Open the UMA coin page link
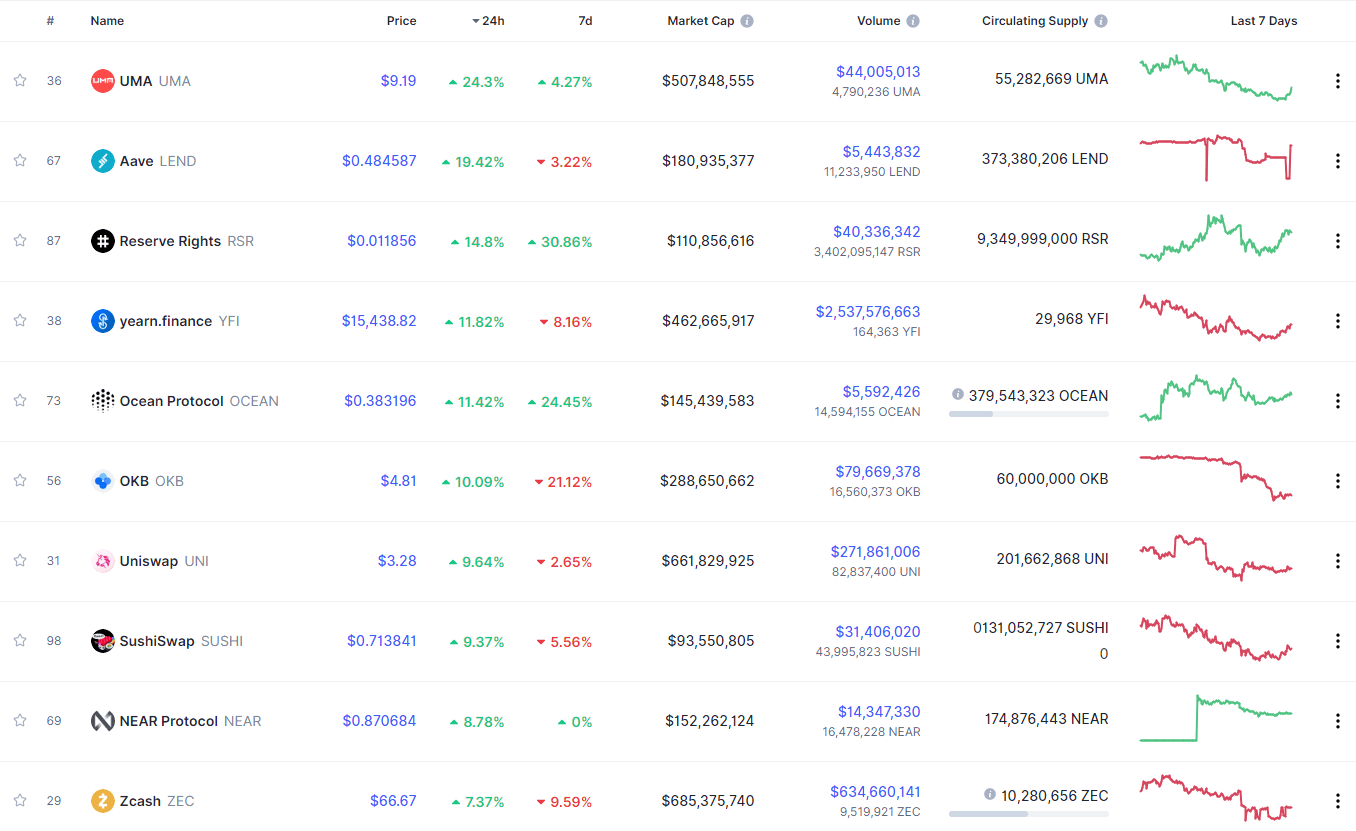Image resolution: width=1356 pixels, height=831 pixels. click(x=155, y=81)
